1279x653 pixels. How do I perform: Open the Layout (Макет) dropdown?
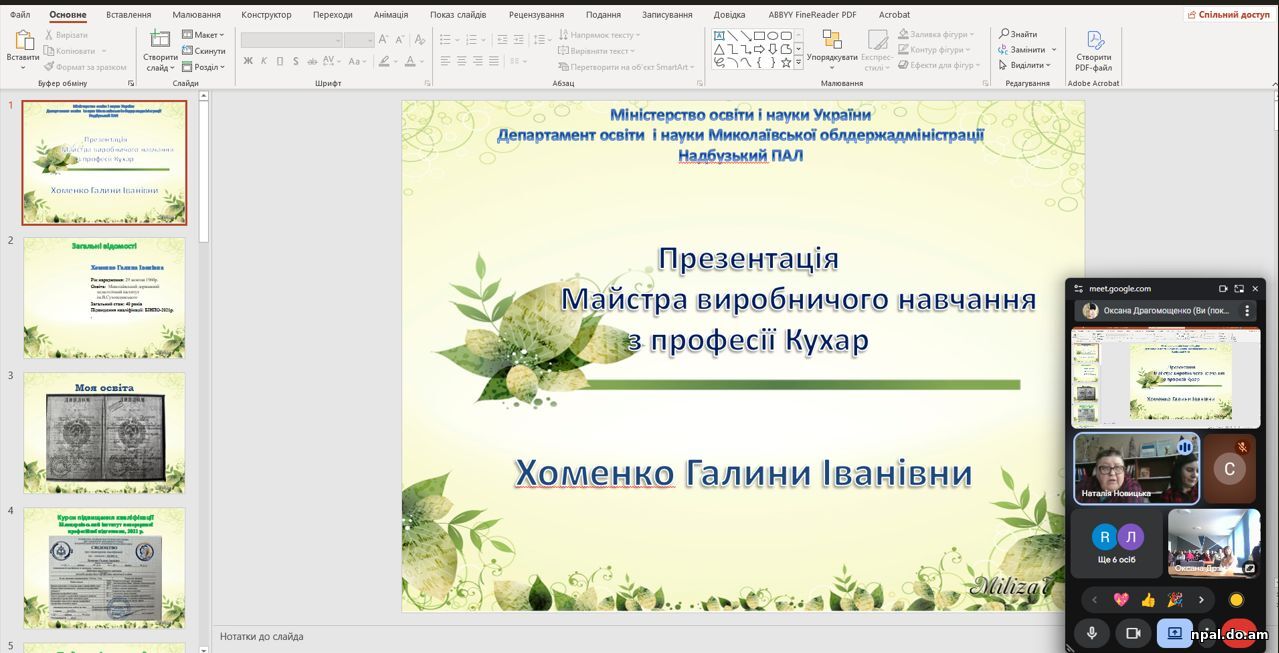(x=204, y=34)
